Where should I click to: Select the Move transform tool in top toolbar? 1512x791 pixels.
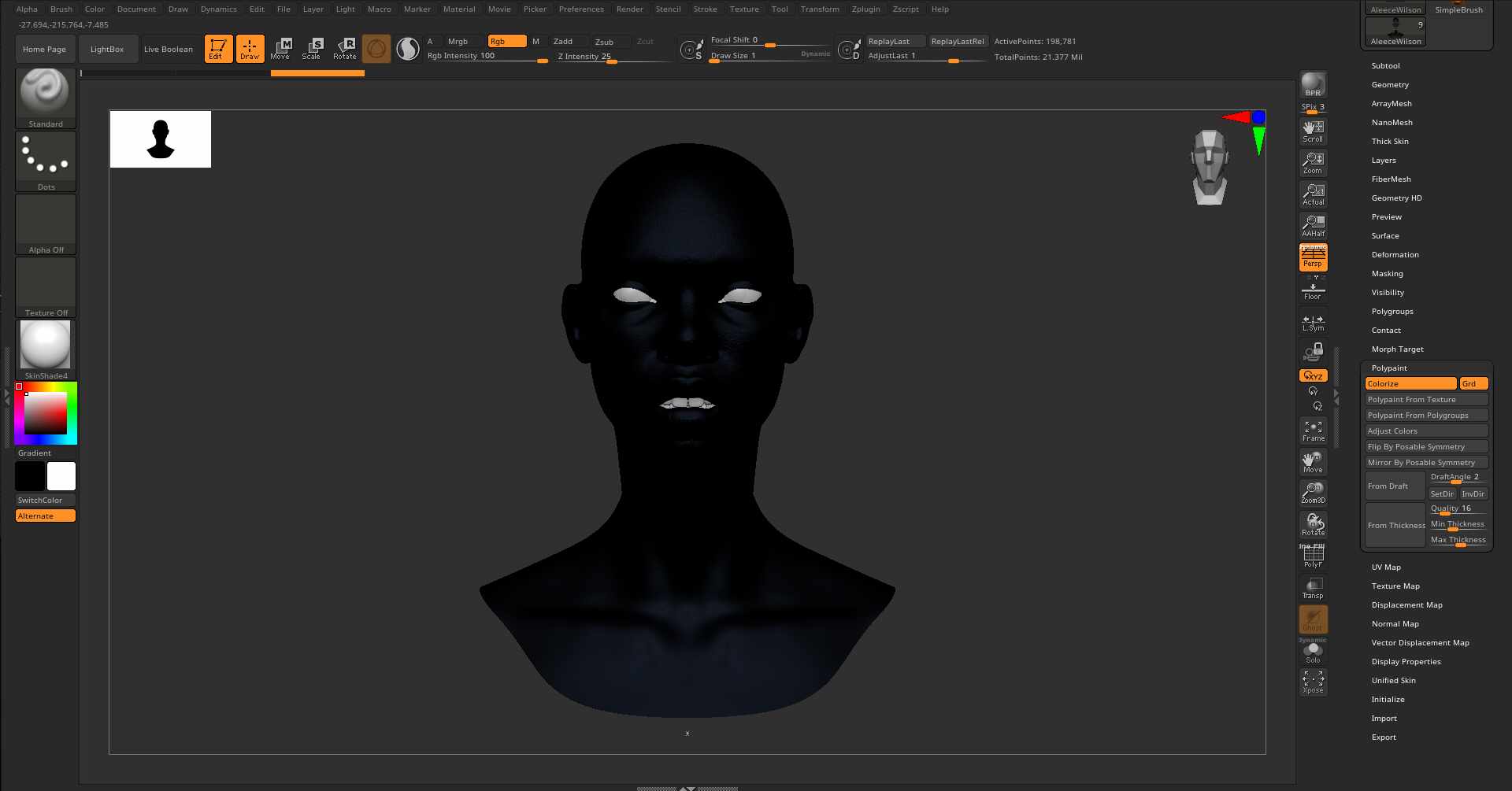[280, 49]
